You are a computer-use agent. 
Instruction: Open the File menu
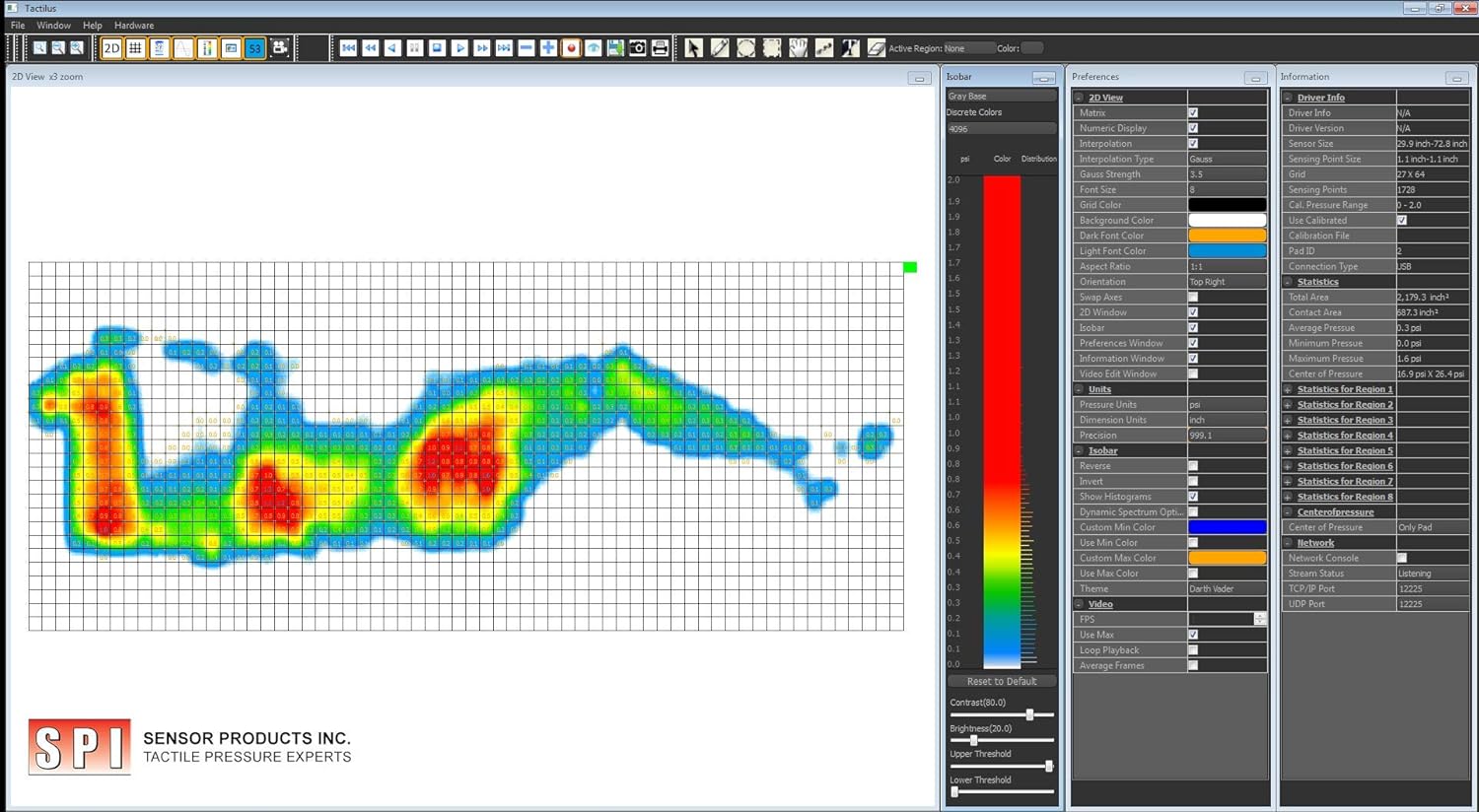coord(18,26)
